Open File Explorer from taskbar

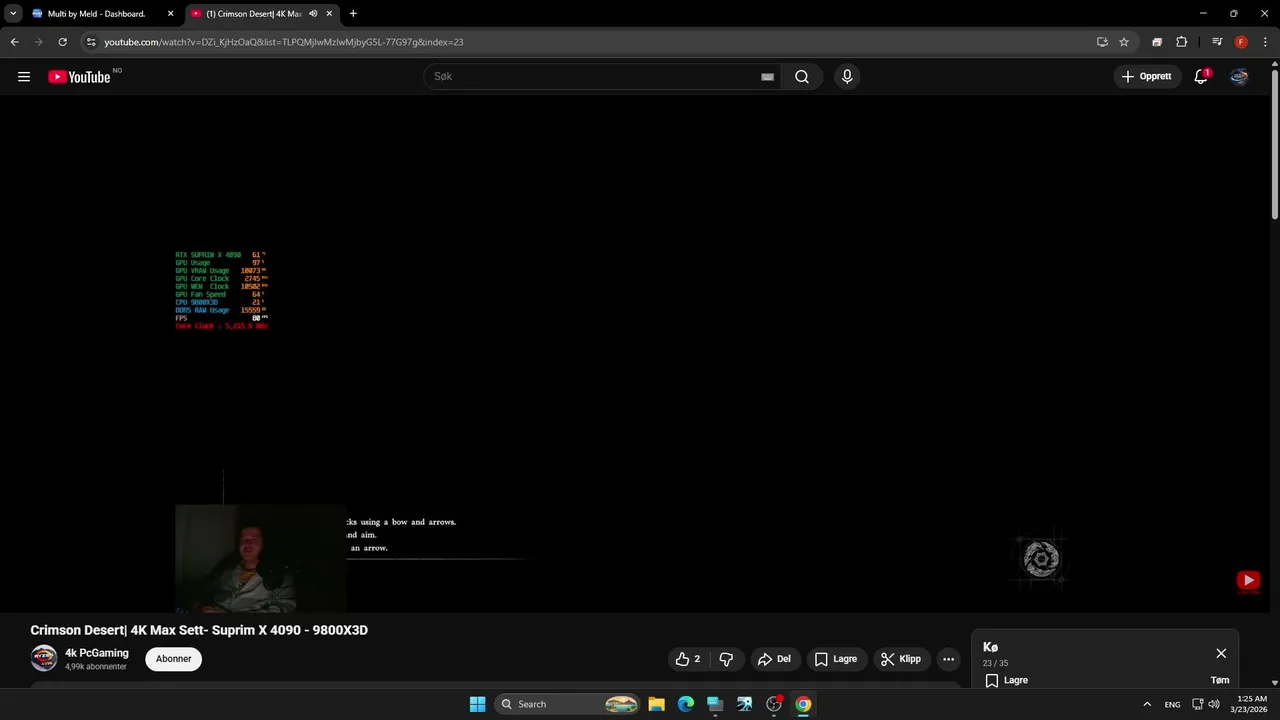click(656, 704)
